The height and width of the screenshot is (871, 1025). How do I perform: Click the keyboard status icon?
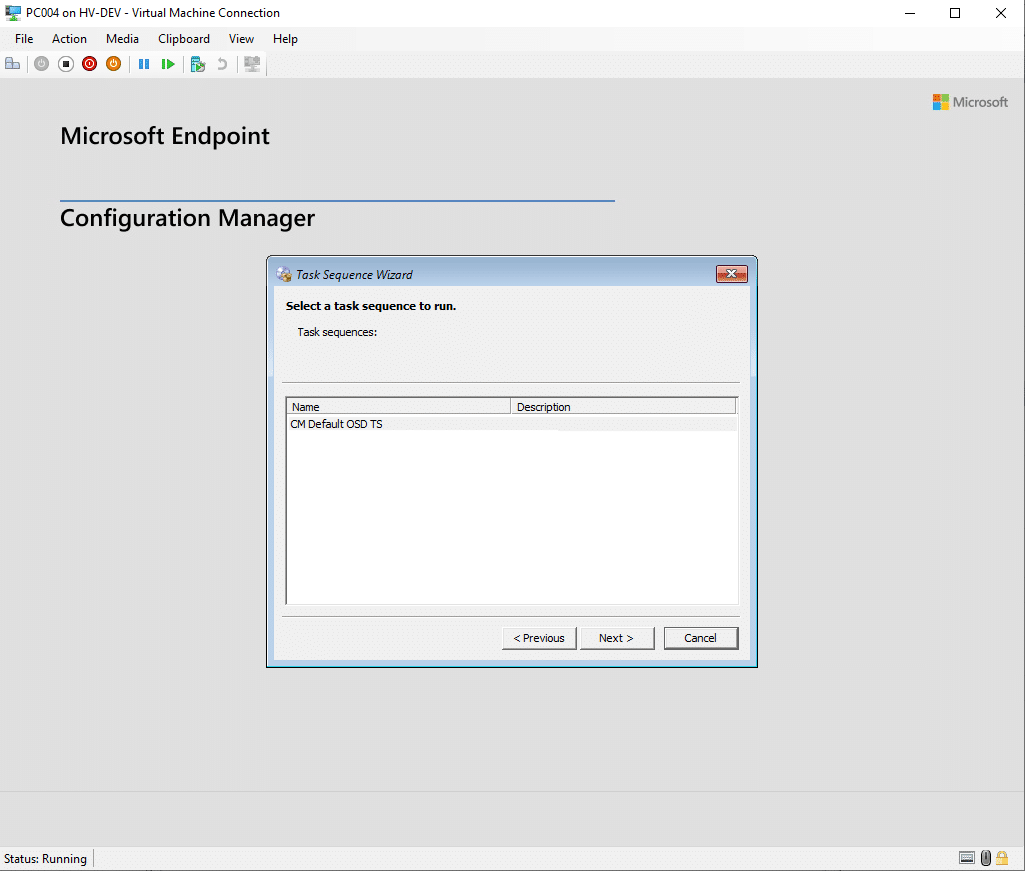tap(966, 858)
